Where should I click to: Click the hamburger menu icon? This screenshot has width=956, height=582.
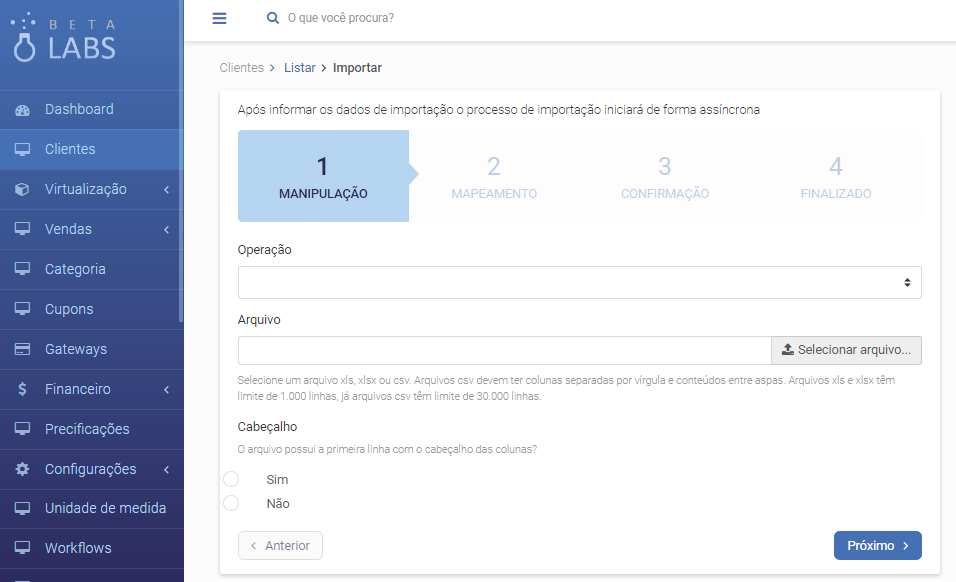tap(219, 18)
